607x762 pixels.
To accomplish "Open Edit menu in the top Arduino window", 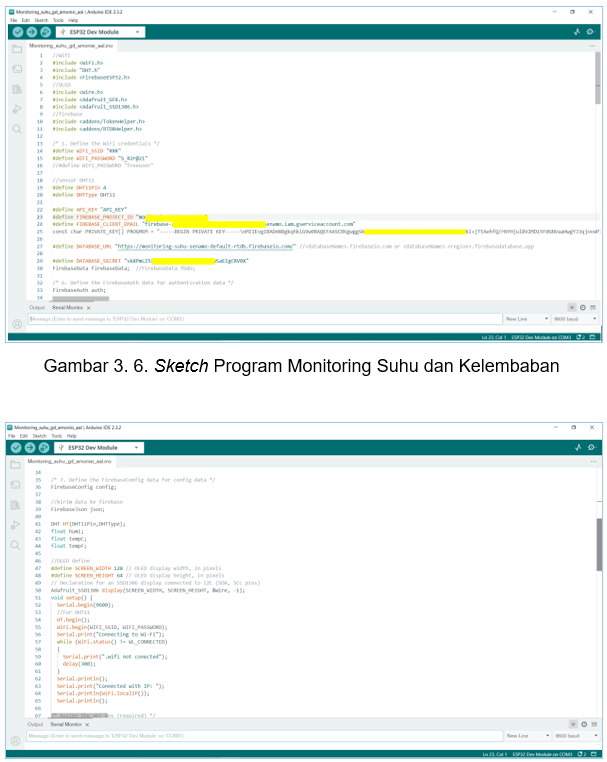I will point(26,20).
